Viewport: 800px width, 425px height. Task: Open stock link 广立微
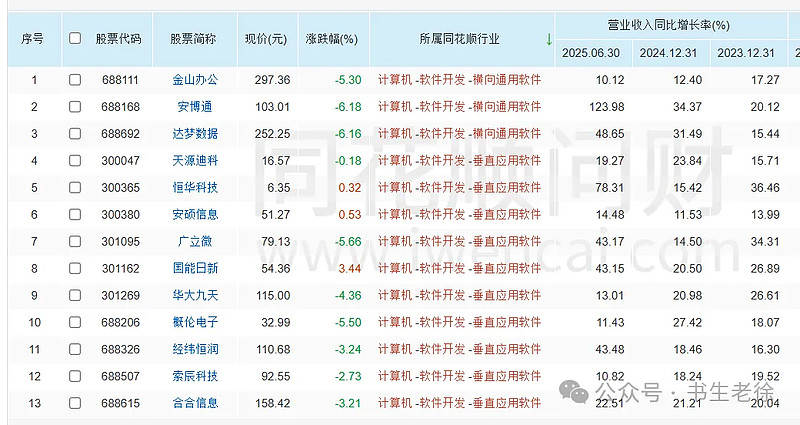pyautogui.click(x=195, y=241)
